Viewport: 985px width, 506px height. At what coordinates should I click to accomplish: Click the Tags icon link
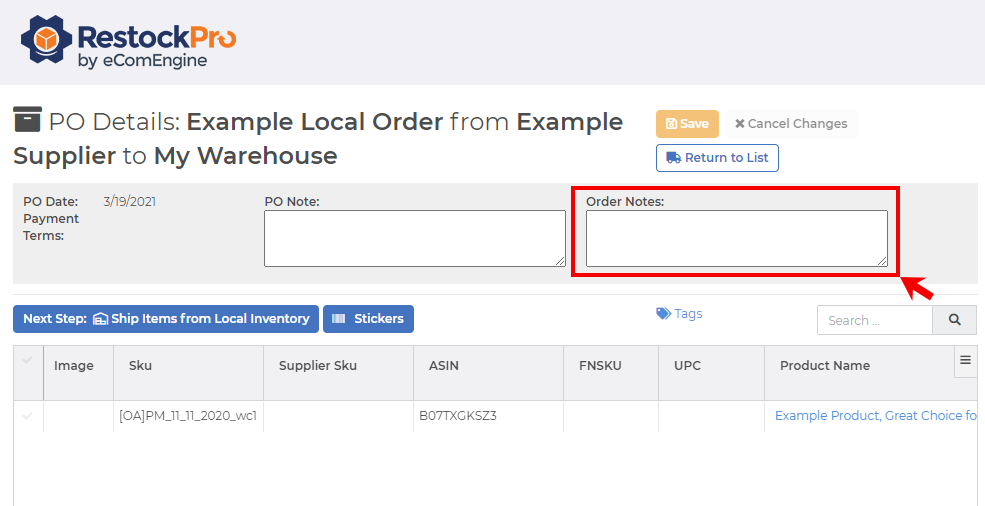pos(679,314)
